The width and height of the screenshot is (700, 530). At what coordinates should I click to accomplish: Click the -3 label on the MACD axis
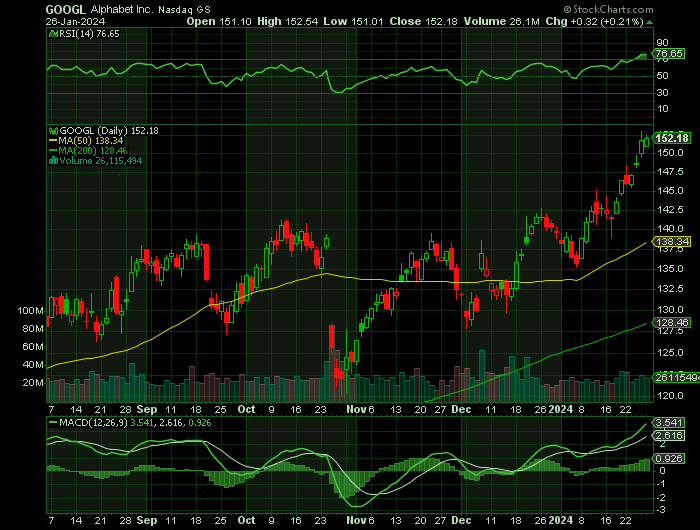(x=662, y=510)
